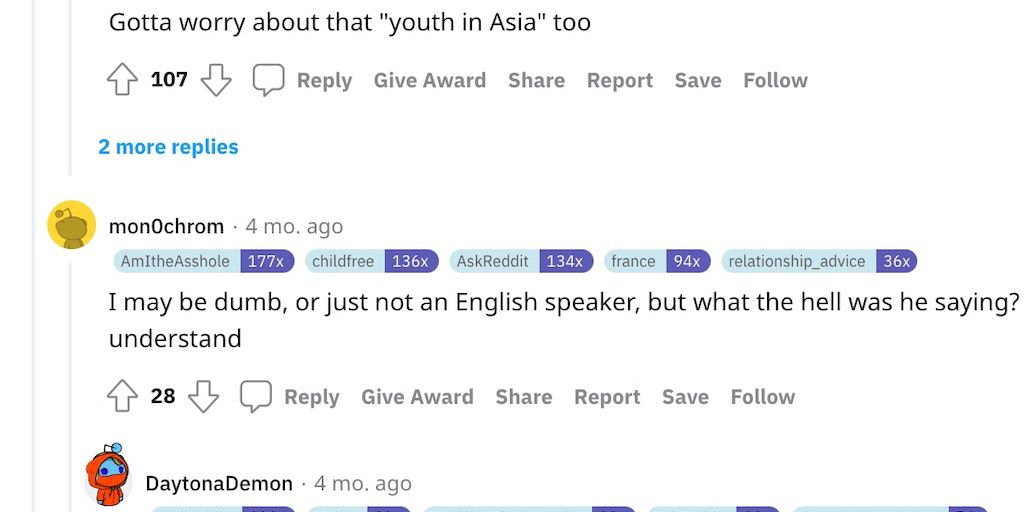Downvote the "youth in Asia" comment
This screenshot has height=512, width=1024.
tap(216, 80)
